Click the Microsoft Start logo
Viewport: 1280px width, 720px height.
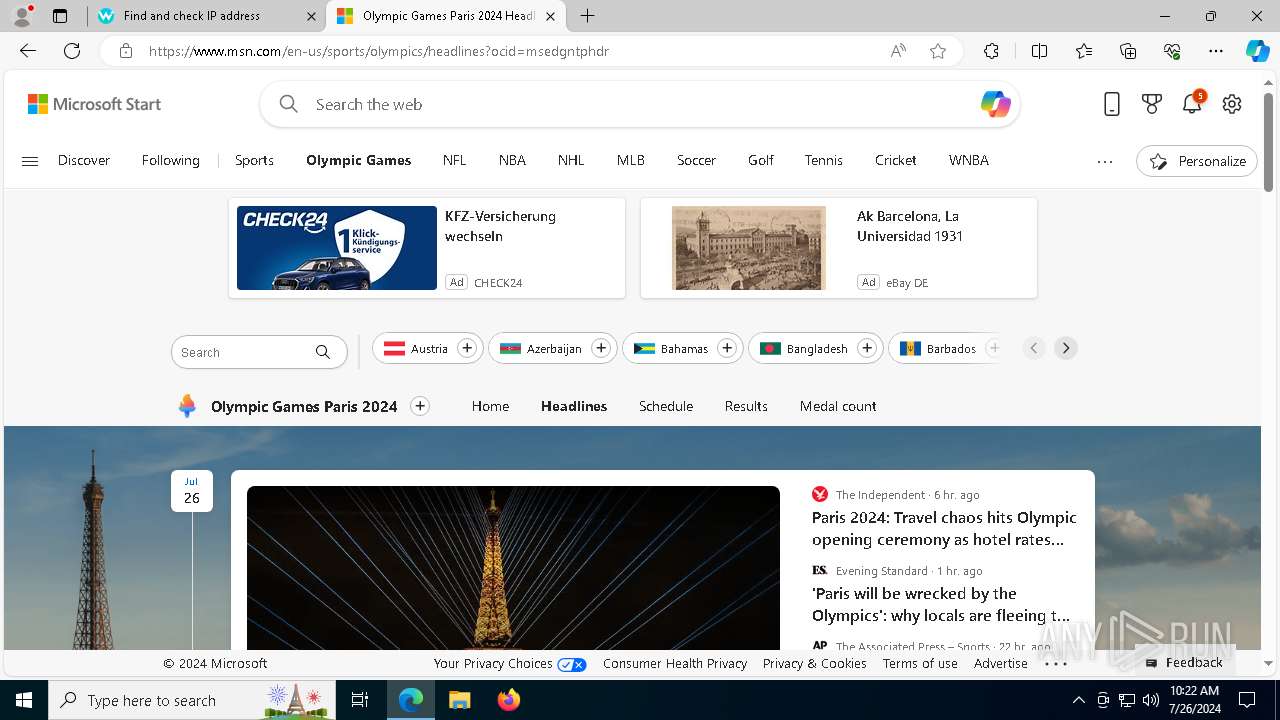94,104
